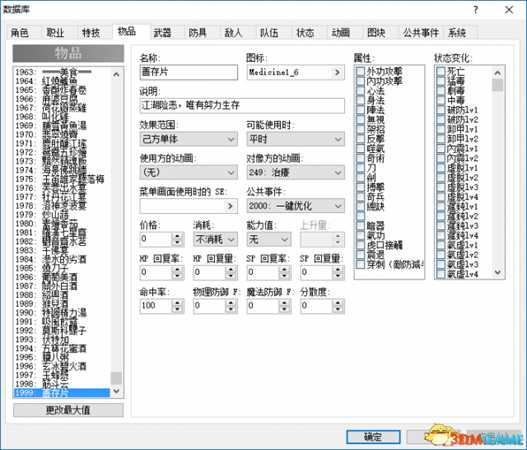Enable the 刀 attribute checkbox
Screen dimensions: 527x450
tap(361, 168)
